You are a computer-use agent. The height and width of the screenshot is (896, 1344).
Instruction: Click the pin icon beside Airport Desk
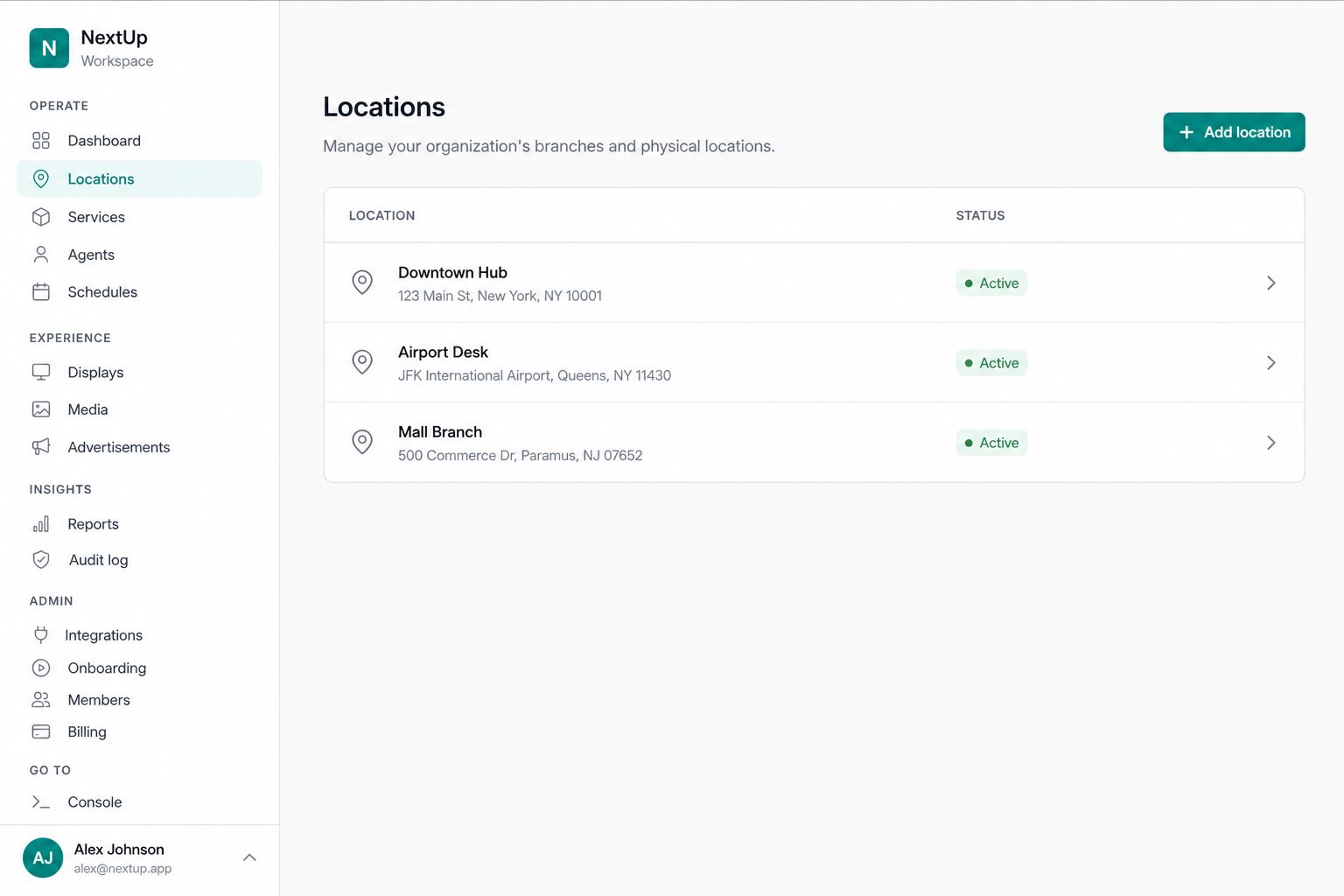(362, 362)
